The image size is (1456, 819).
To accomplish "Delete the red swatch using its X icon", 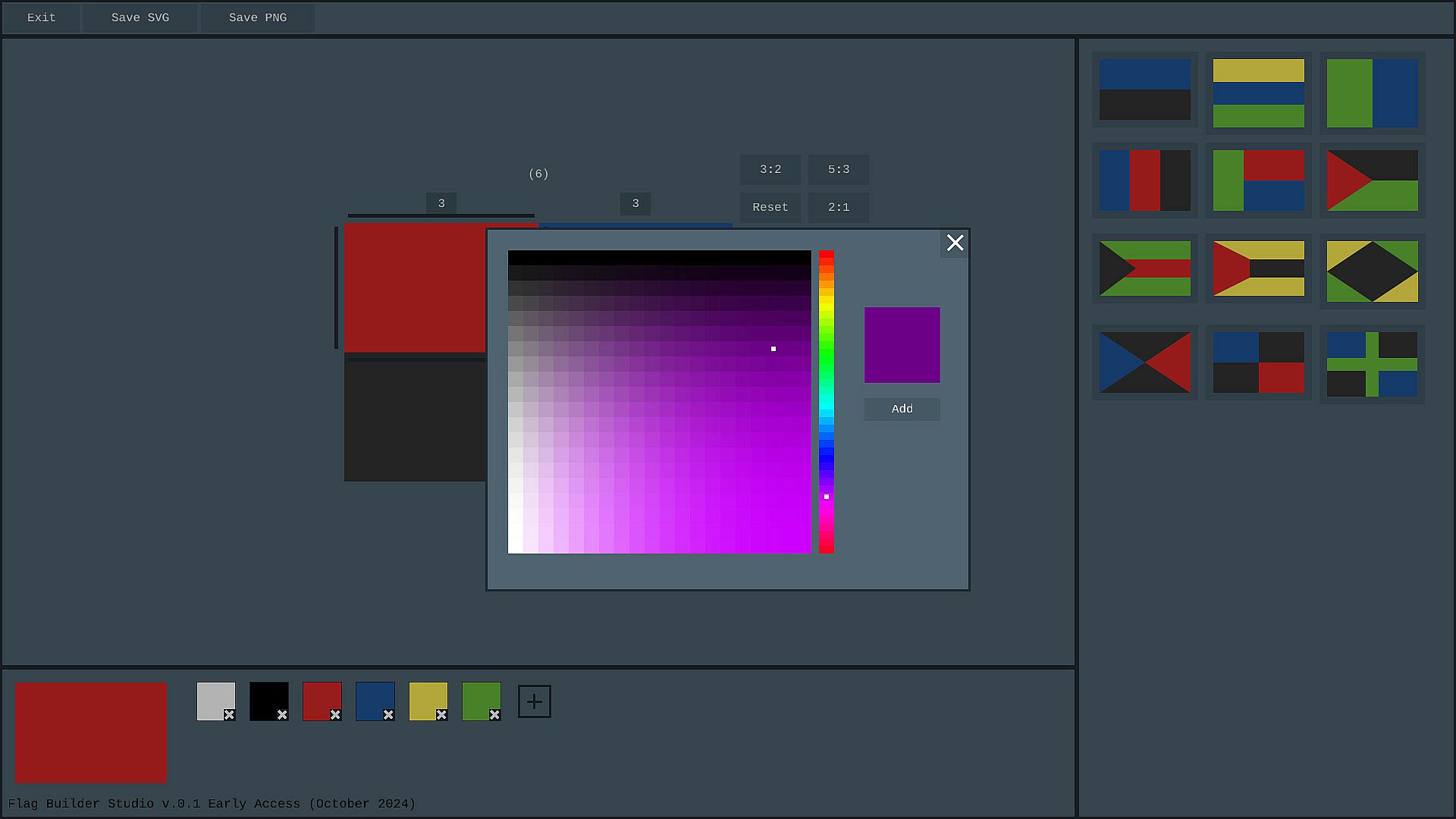I will point(335,714).
